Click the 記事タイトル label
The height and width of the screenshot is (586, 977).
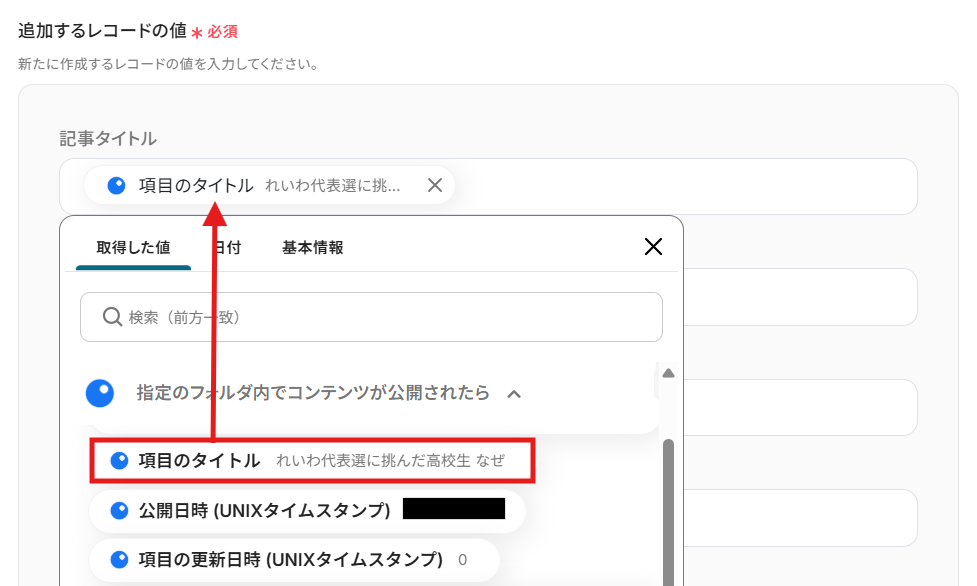tap(108, 138)
